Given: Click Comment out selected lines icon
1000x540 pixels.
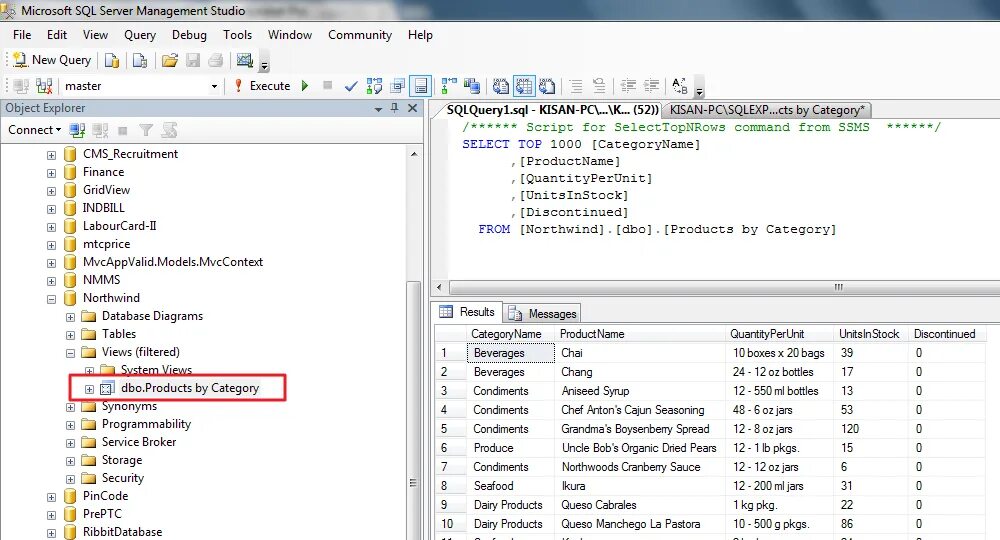Looking at the screenshot, I should [x=576, y=85].
